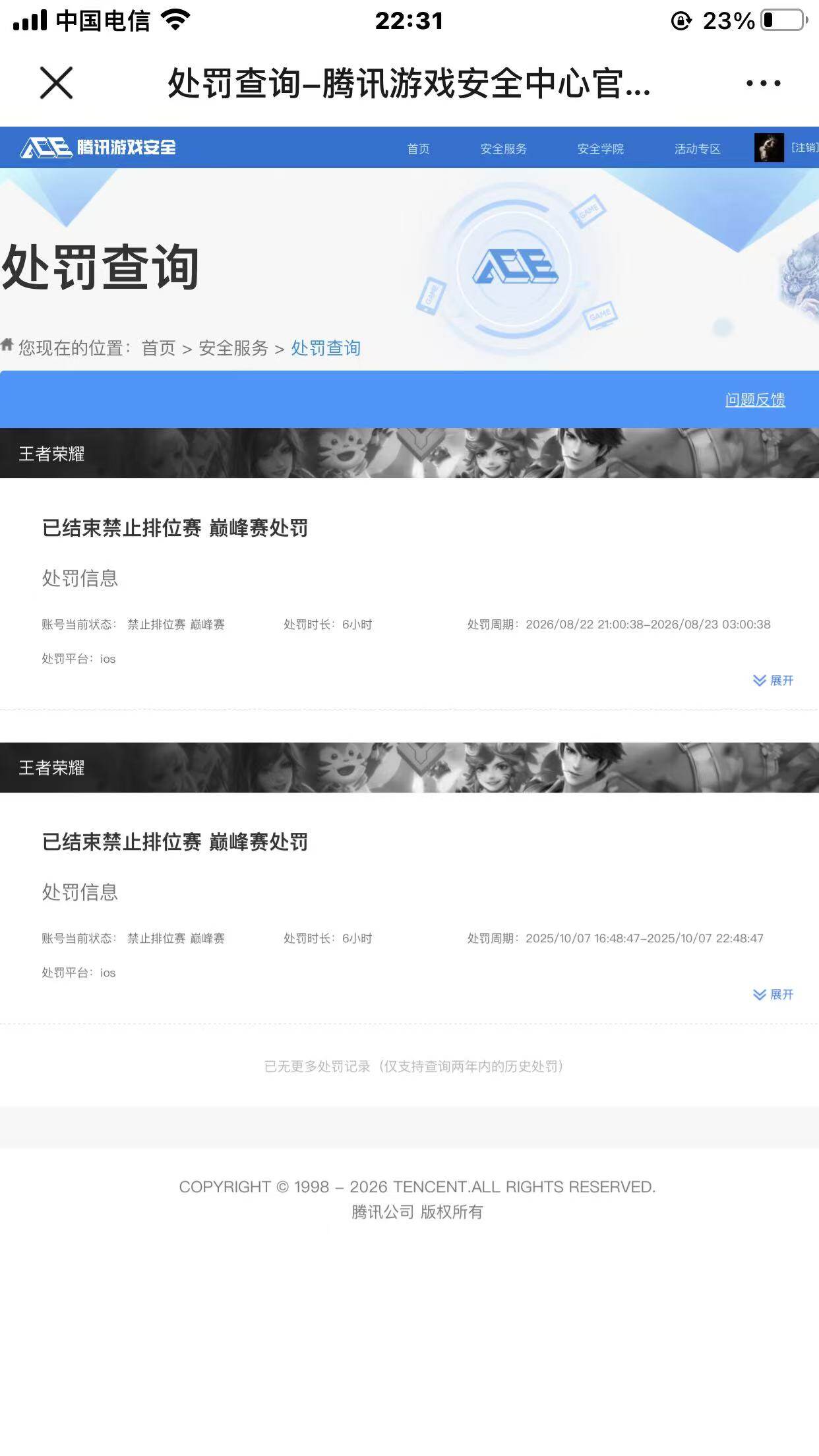819x1456 pixels.
Task: Expand the 2026/08/22 punishment record
Action: coord(773,681)
